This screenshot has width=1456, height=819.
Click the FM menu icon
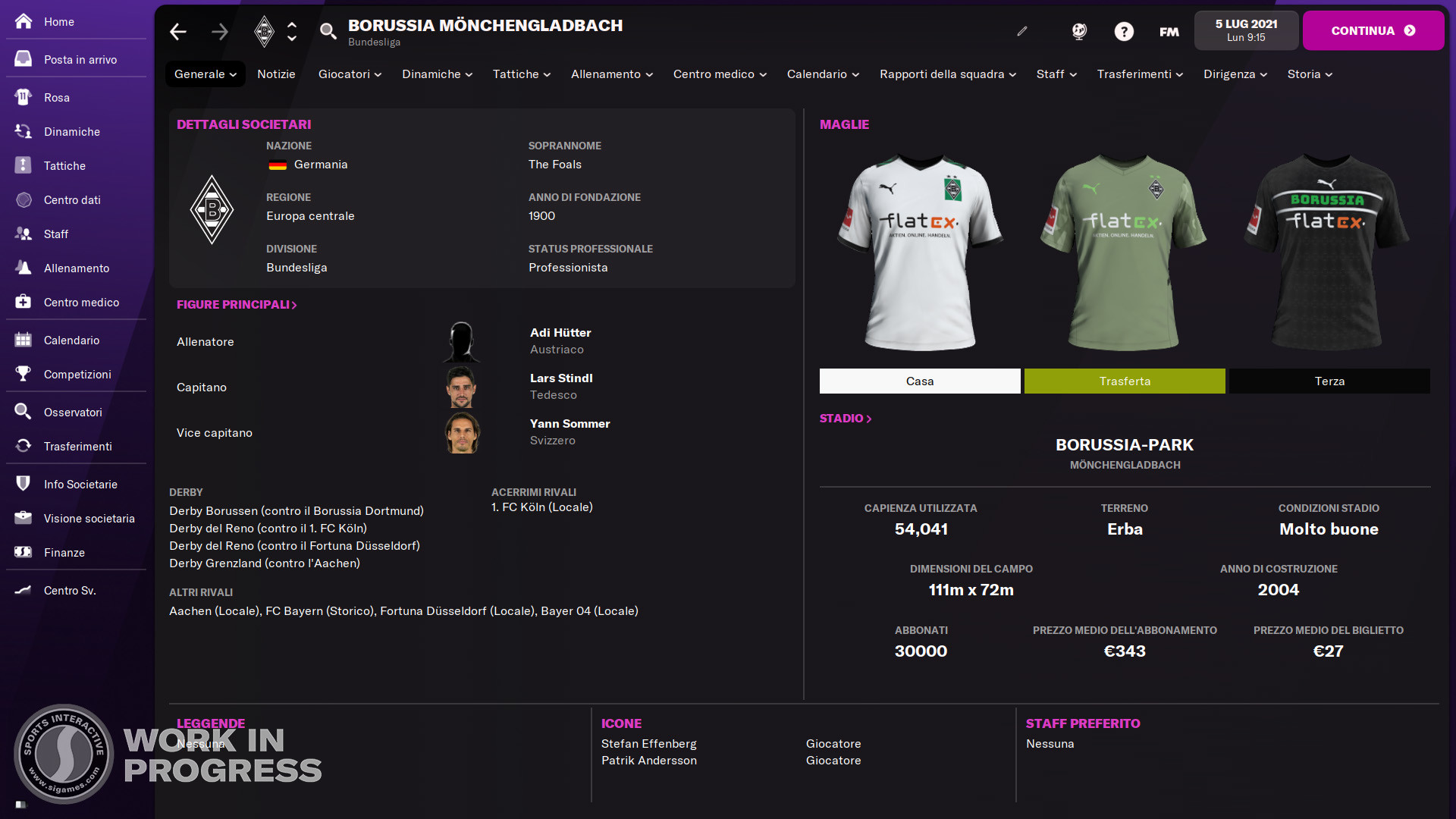pos(1169,32)
